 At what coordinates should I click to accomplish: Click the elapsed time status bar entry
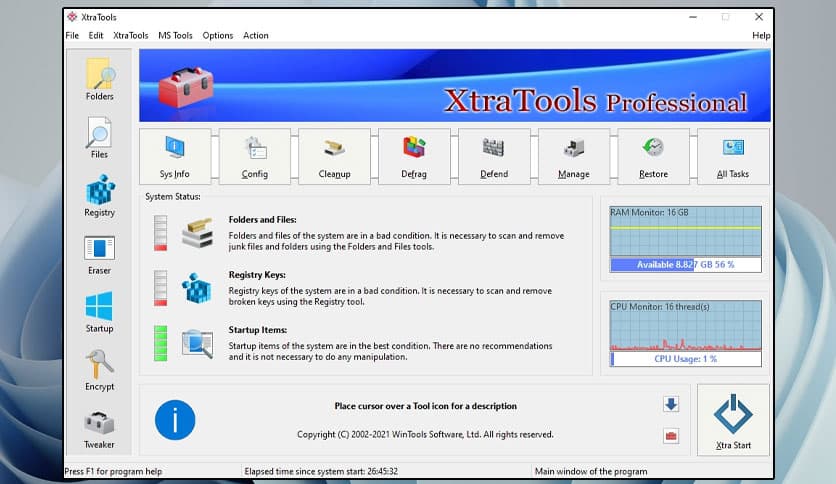pos(321,471)
